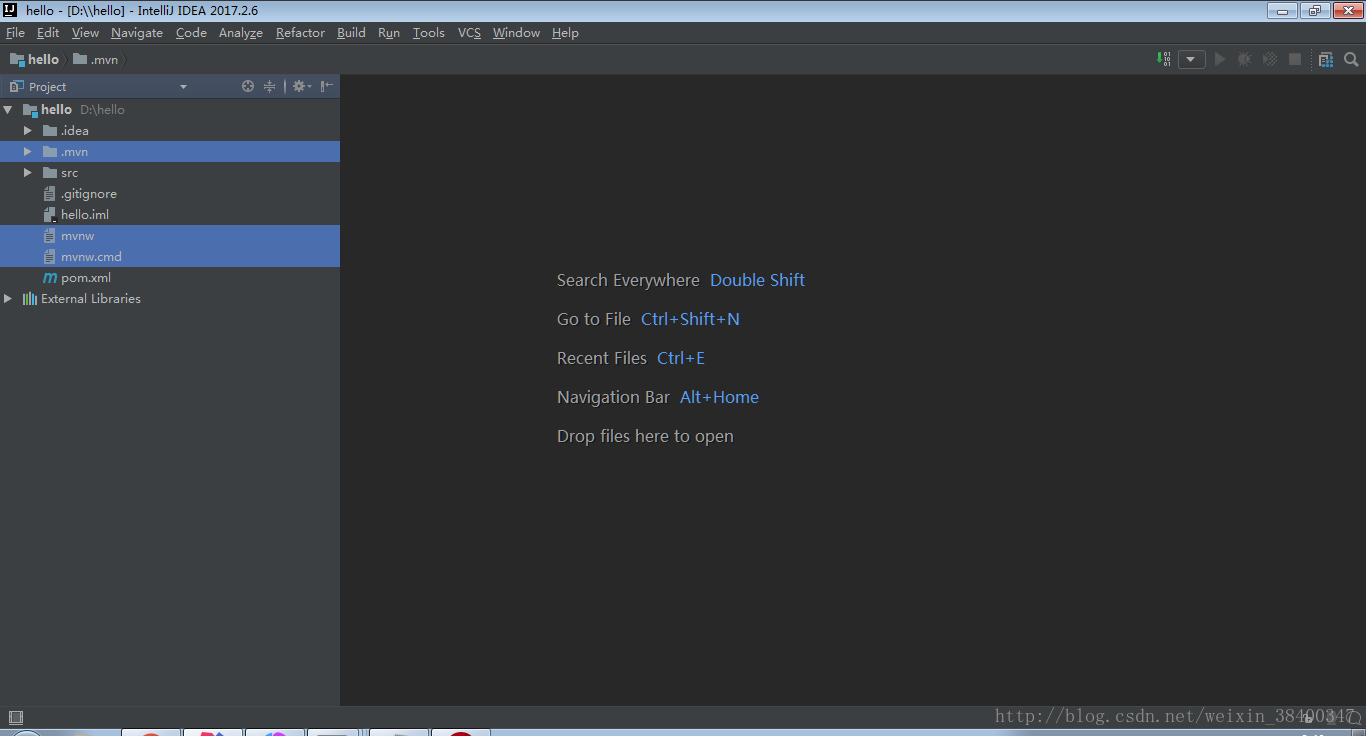Open the Build menu
The width and height of the screenshot is (1366, 736).
tap(351, 32)
